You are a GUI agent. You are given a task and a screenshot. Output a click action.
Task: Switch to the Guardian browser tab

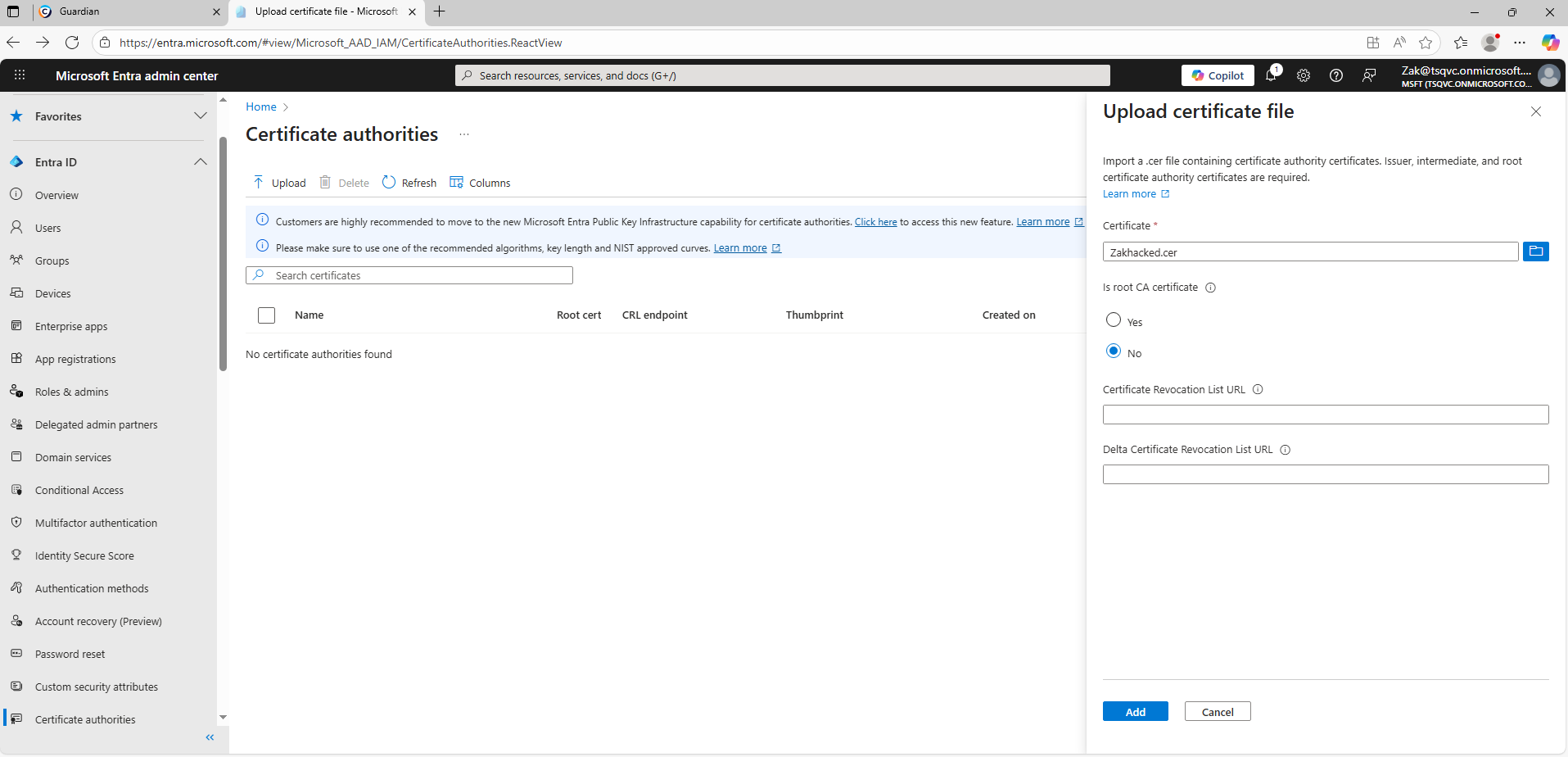(123, 11)
